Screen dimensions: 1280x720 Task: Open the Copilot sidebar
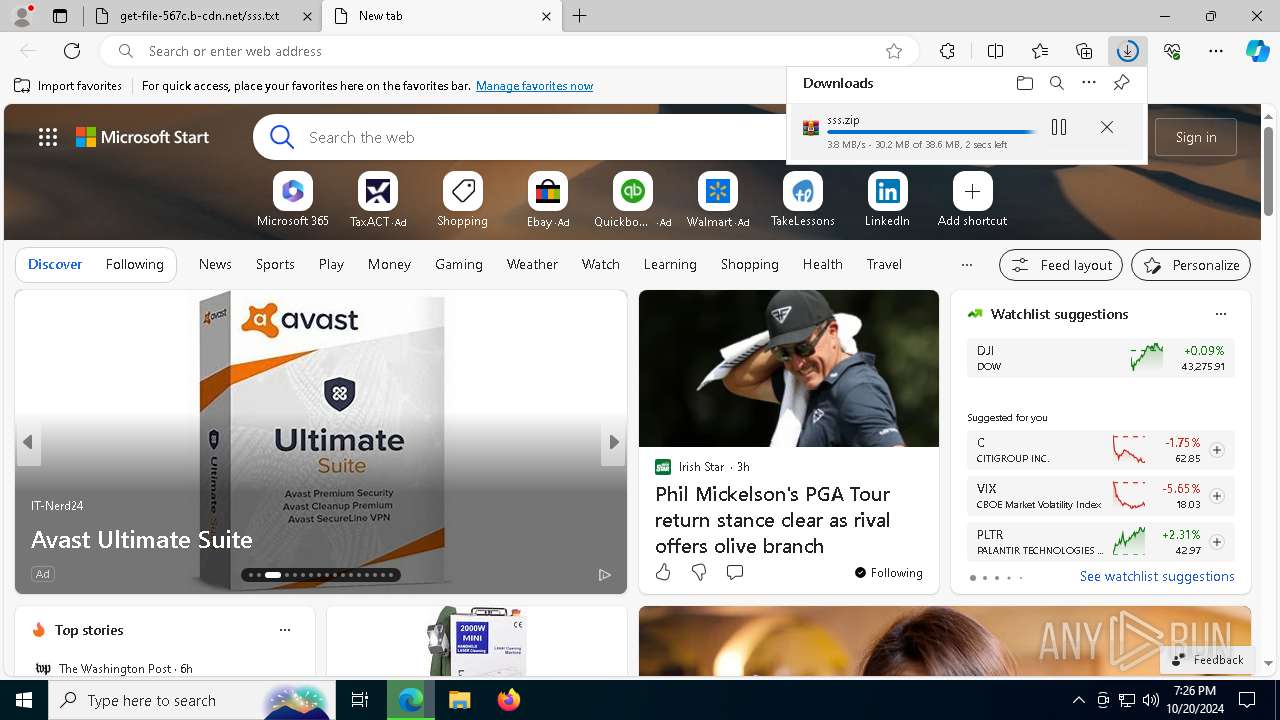(x=1257, y=51)
